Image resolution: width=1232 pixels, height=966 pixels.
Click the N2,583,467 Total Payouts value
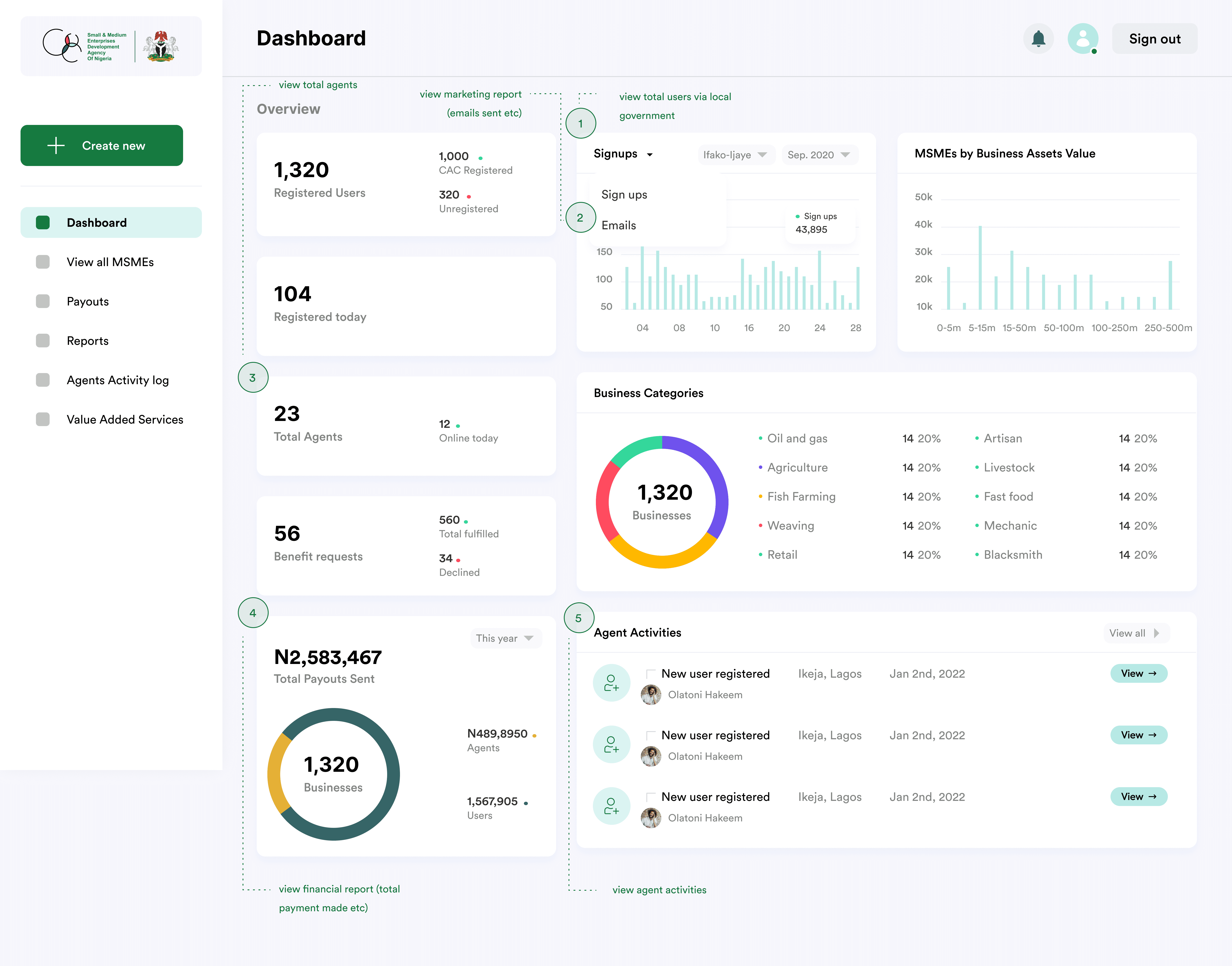pyautogui.click(x=328, y=657)
